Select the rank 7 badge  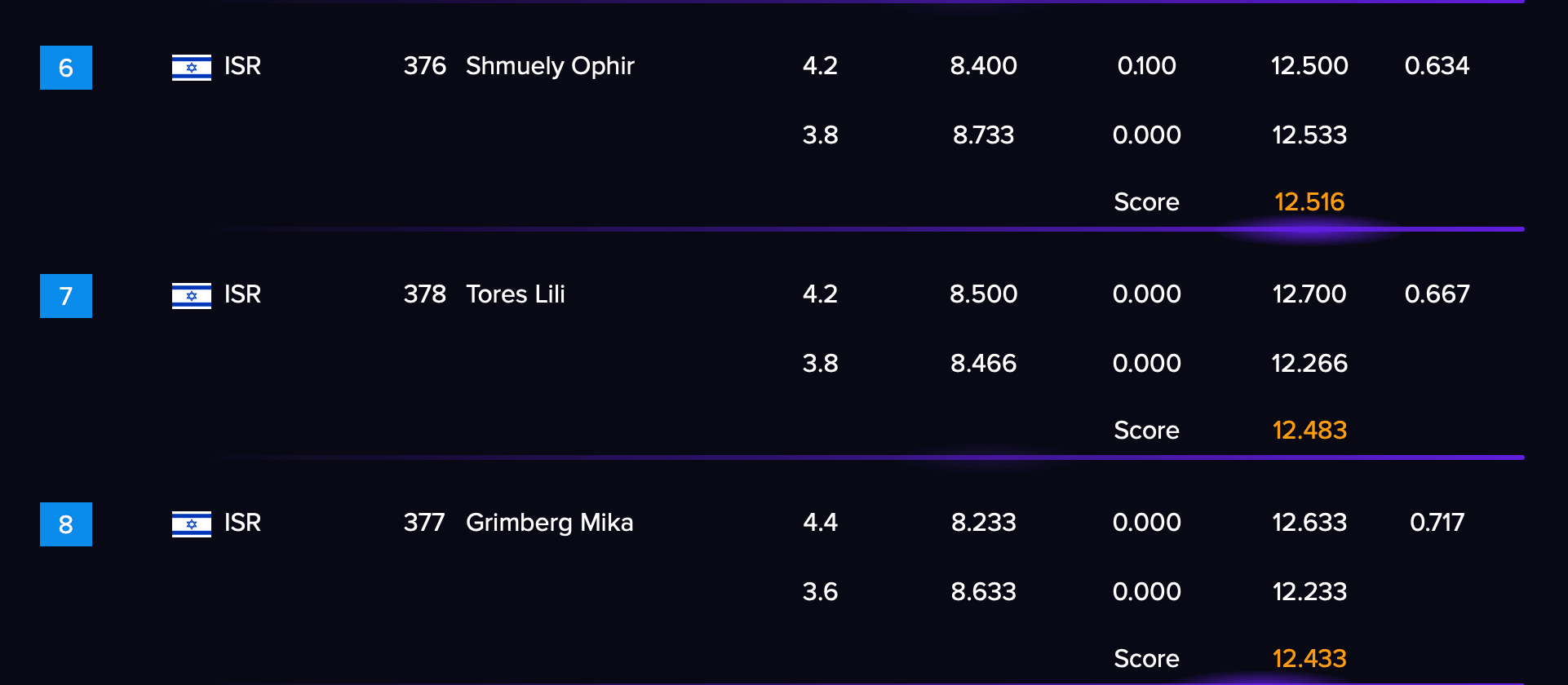tap(66, 296)
